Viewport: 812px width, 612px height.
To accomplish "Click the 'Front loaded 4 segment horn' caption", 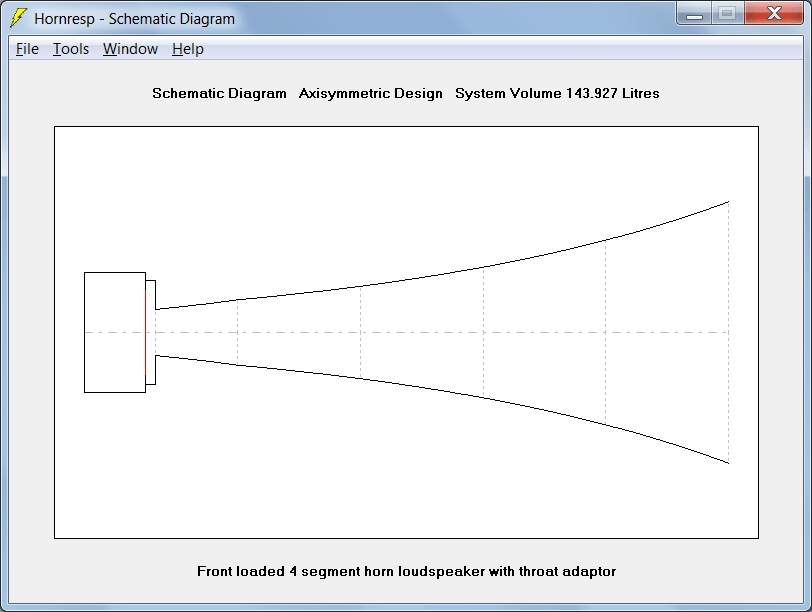I will [407, 571].
